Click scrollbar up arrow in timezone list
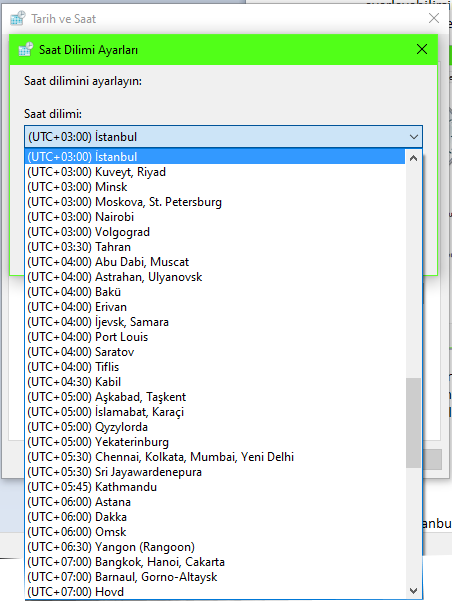This screenshot has width=452, height=605. (413, 158)
